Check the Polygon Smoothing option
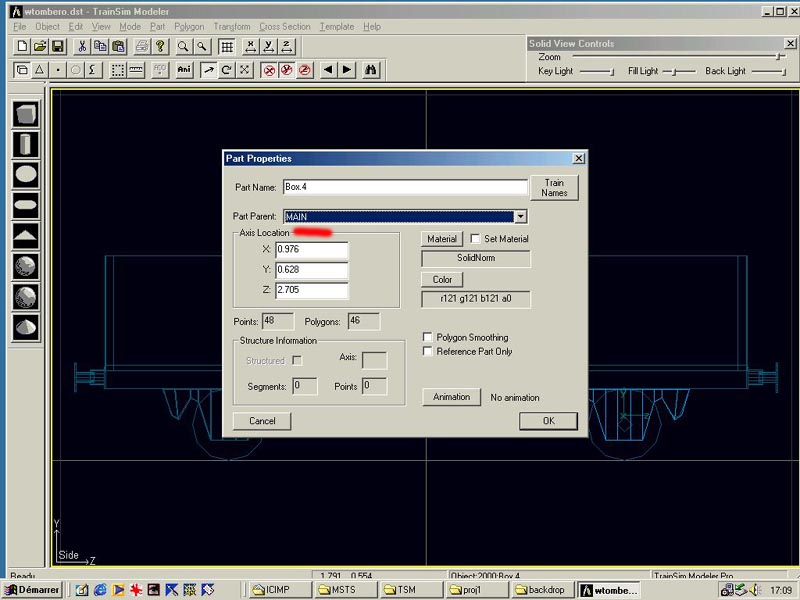The image size is (800, 600). pyautogui.click(x=428, y=338)
